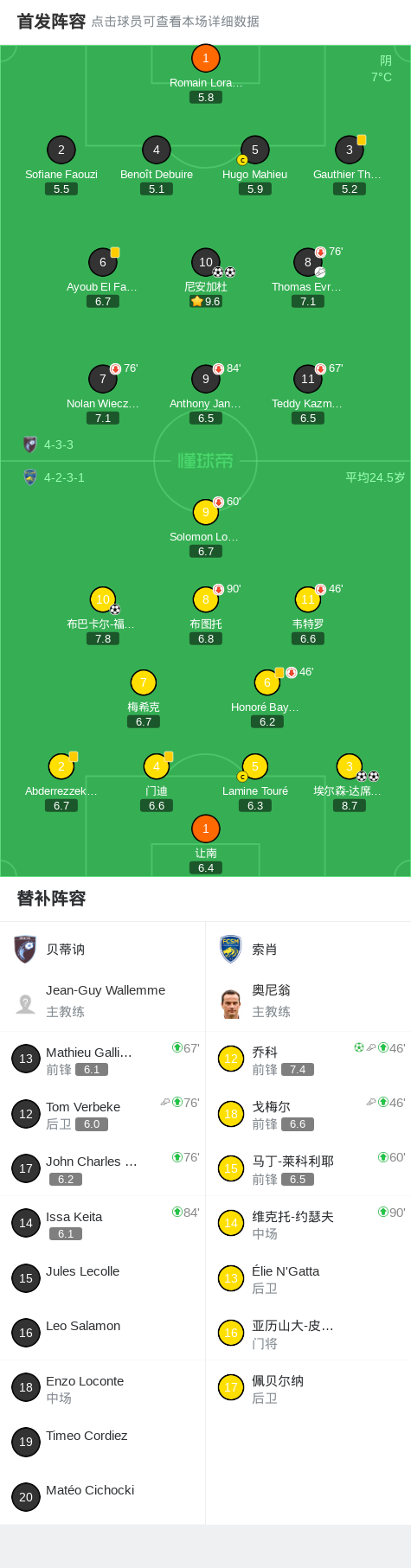The width and height of the screenshot is (411, 1568).
Task: Click substitute Tom Verbeke entry
Action: (x=103, y=1114)
